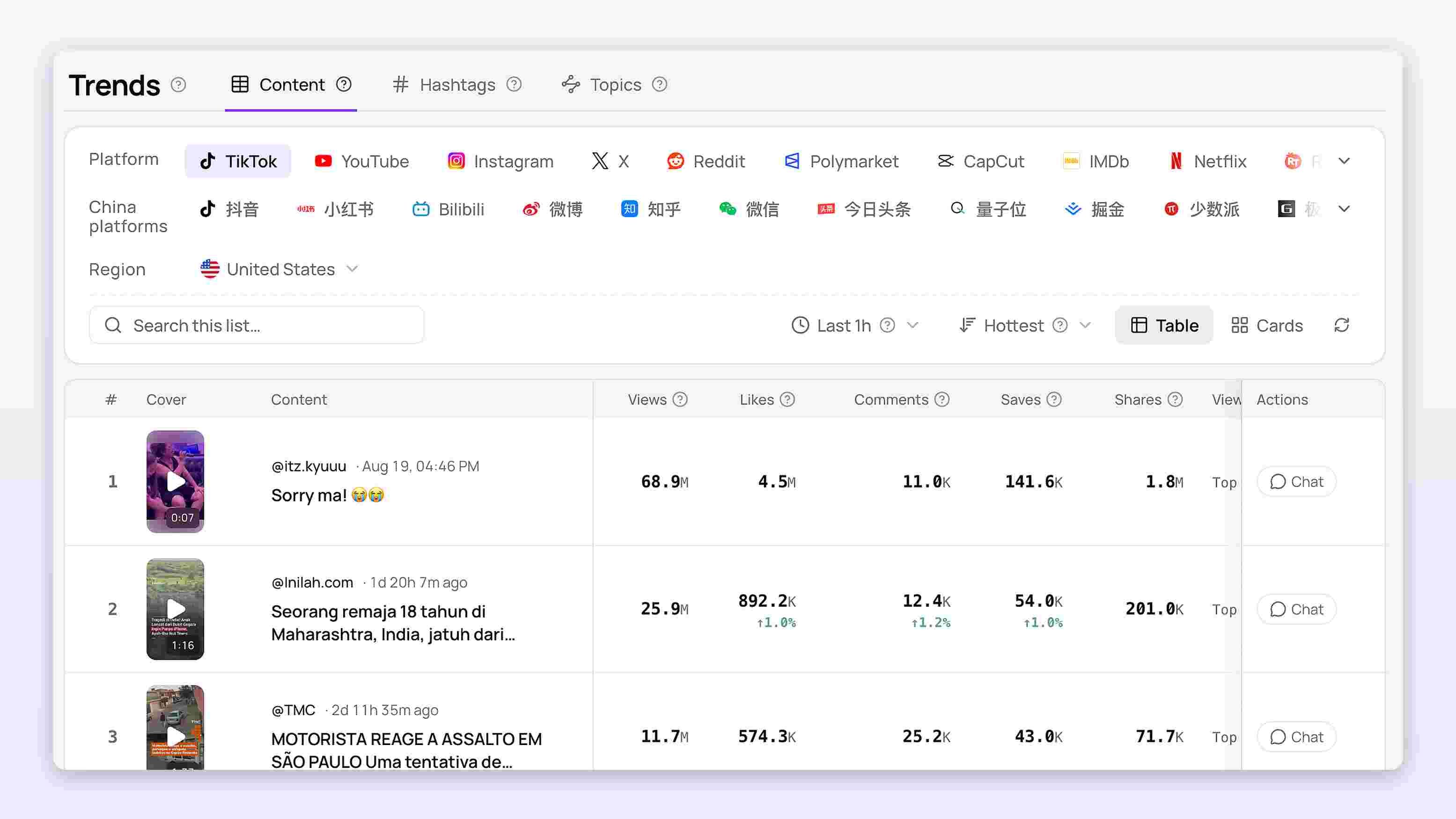The width and height of the screenshot is (1456, 819).
Task: Select the Netflix platform filter
Action: tap(1207, 161)
